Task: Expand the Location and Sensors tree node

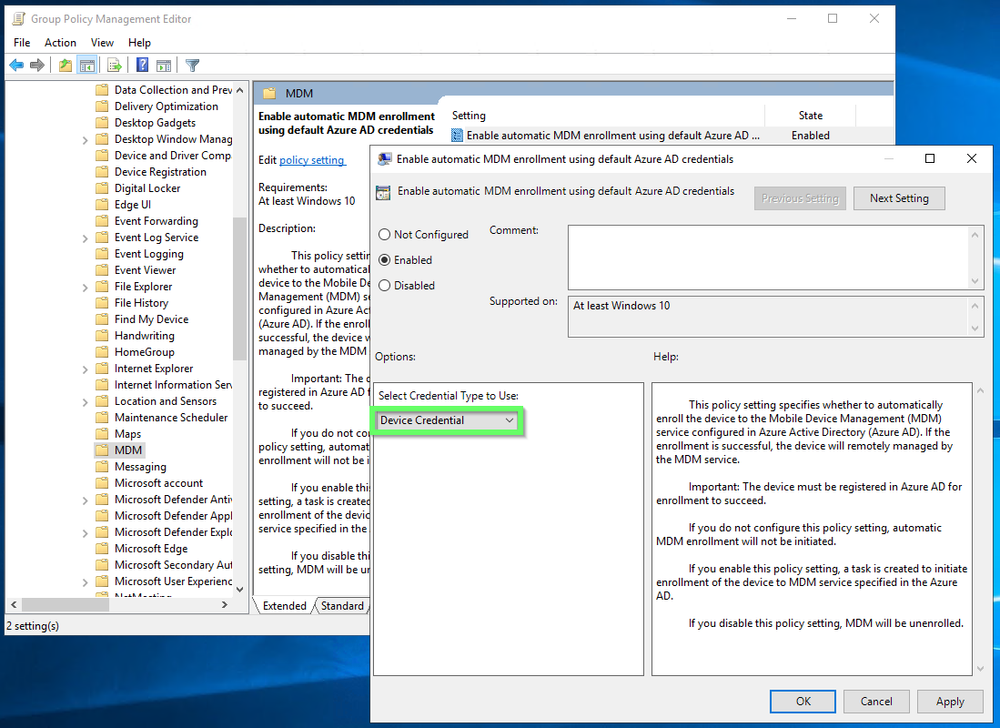Action: coord(85,402)
